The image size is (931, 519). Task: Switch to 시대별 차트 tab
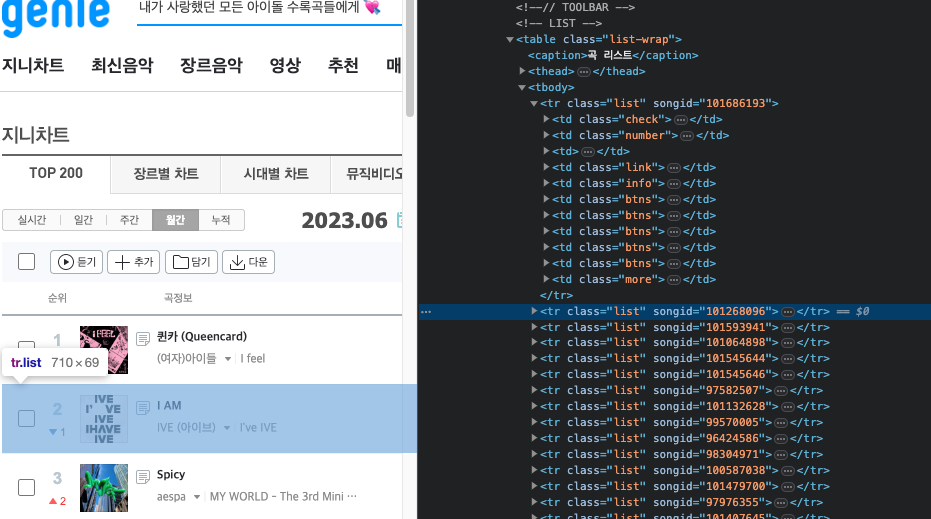point(276,174)
